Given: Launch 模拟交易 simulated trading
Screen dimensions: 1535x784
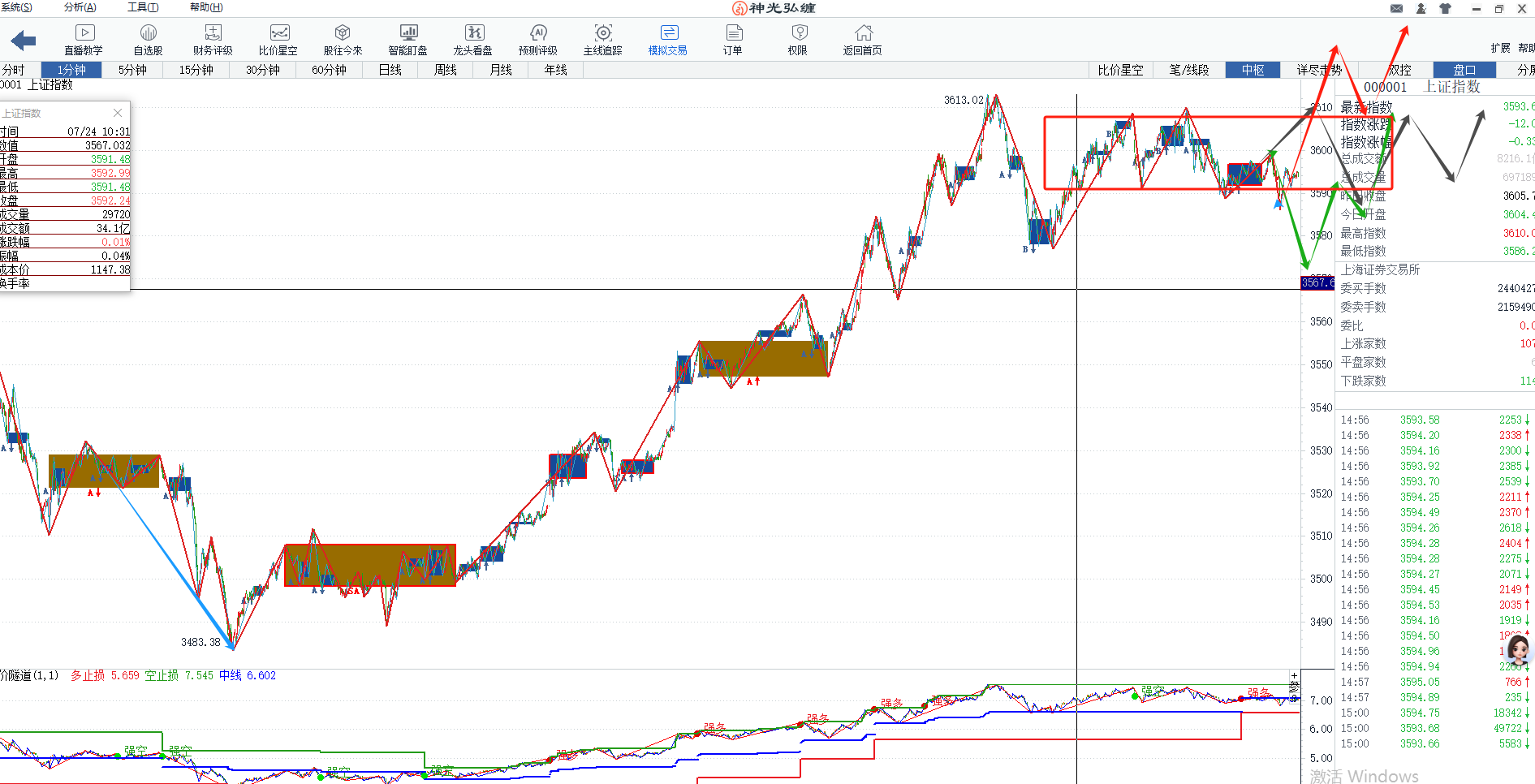Looking at the screenshot, I should [x=668, y=39].
